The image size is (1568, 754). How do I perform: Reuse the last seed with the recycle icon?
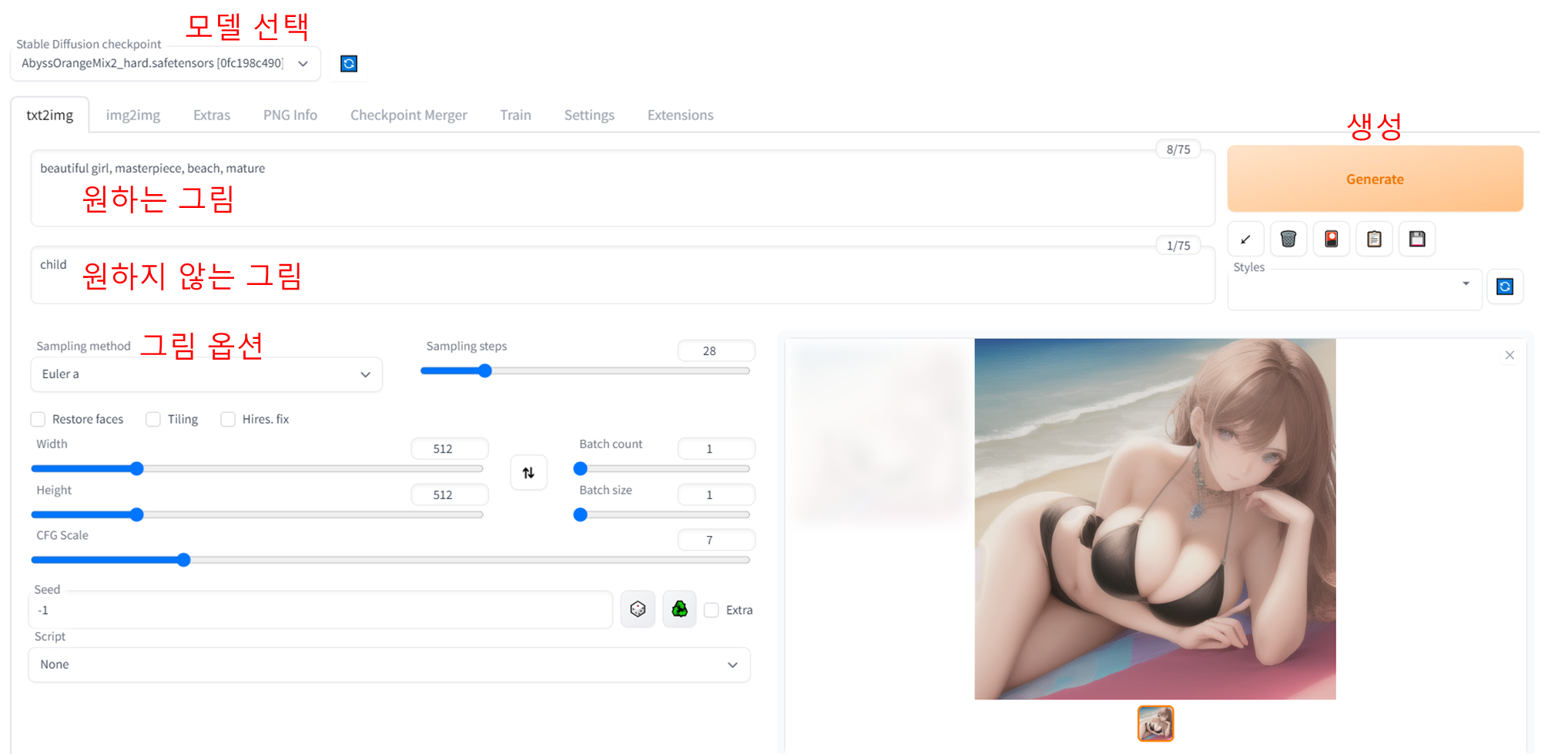click(x=679, y=609)
